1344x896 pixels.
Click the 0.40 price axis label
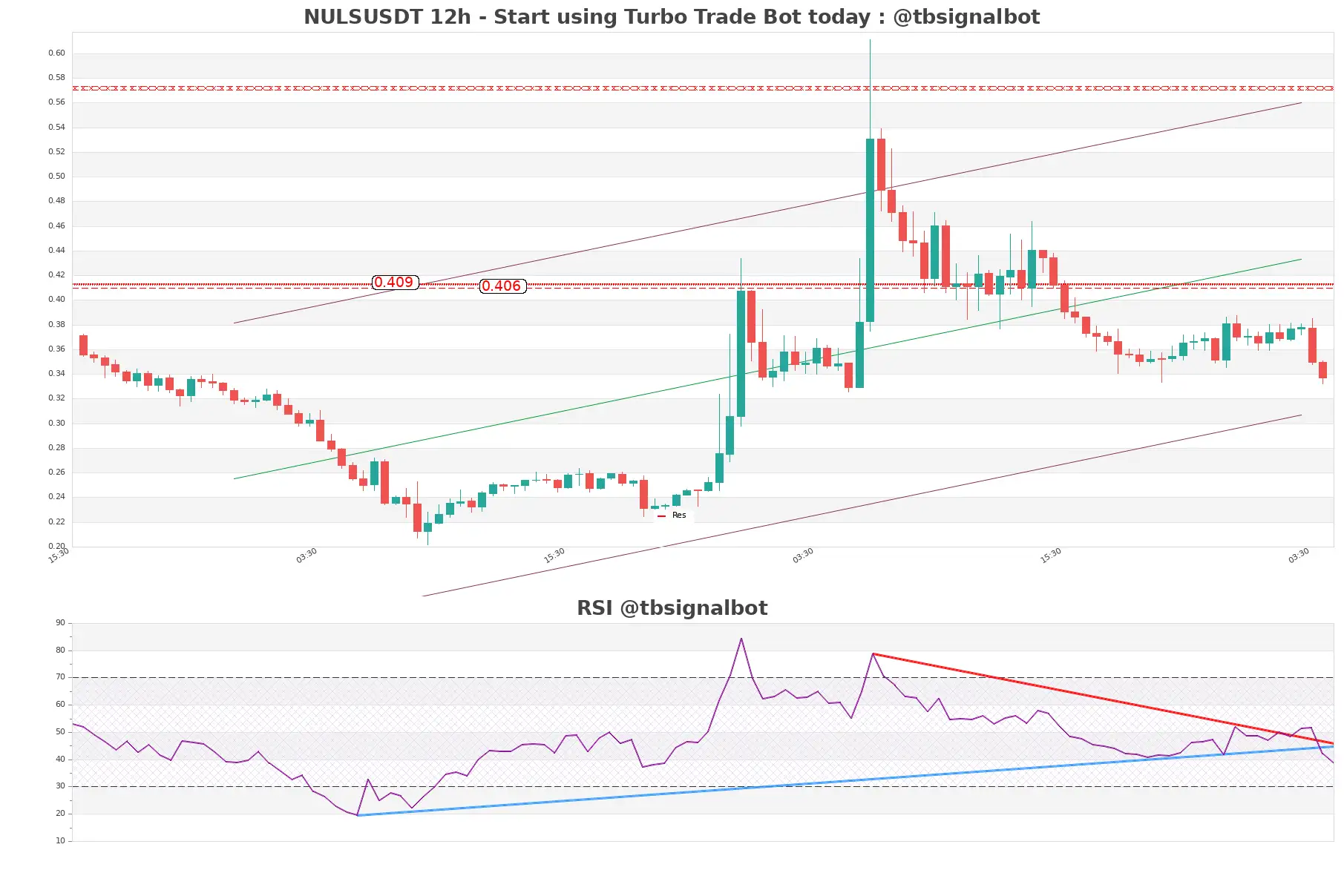click(56, 300)
